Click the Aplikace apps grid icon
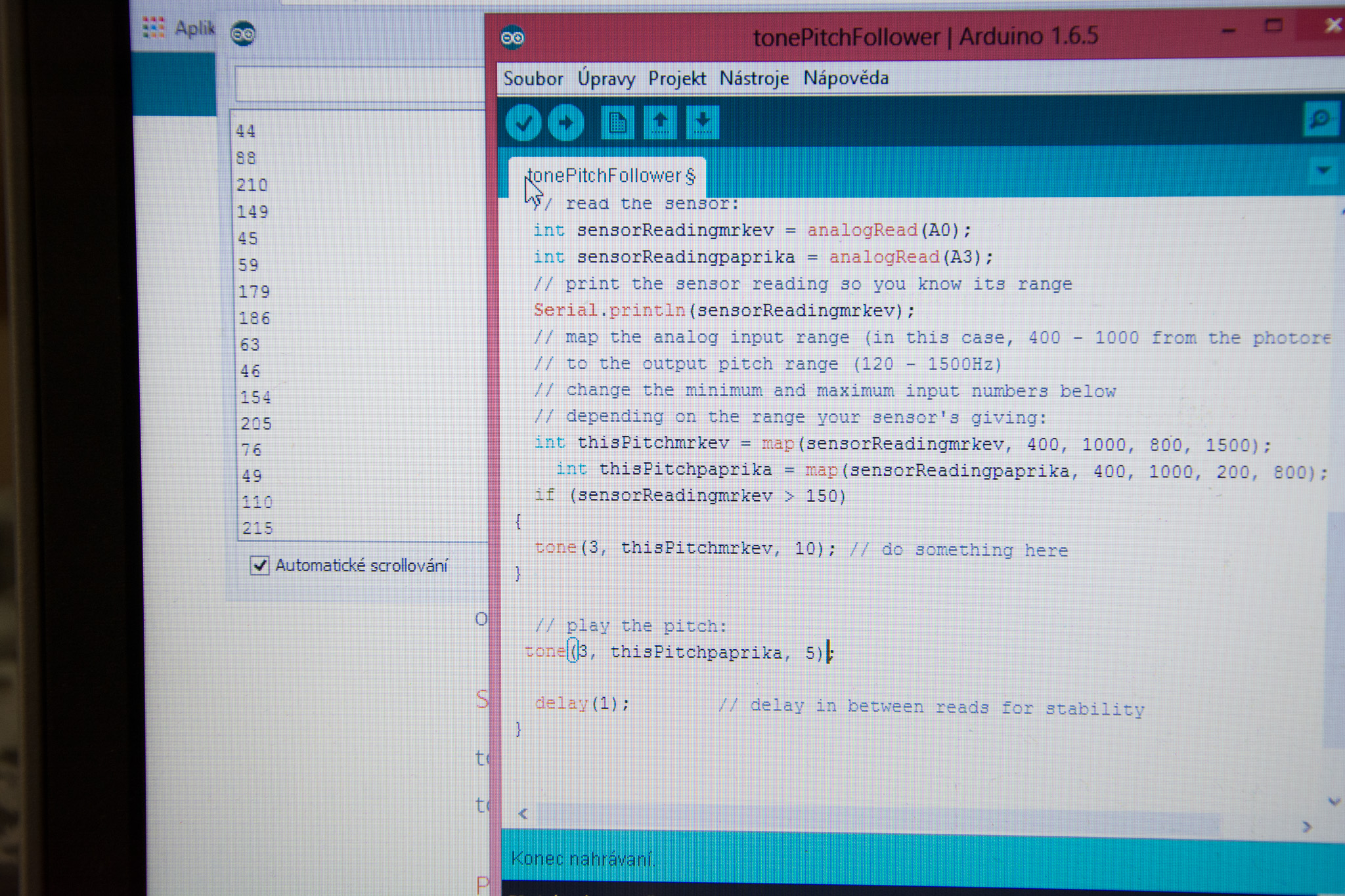Screen dimensions: 1345x896 click(154, 28)
